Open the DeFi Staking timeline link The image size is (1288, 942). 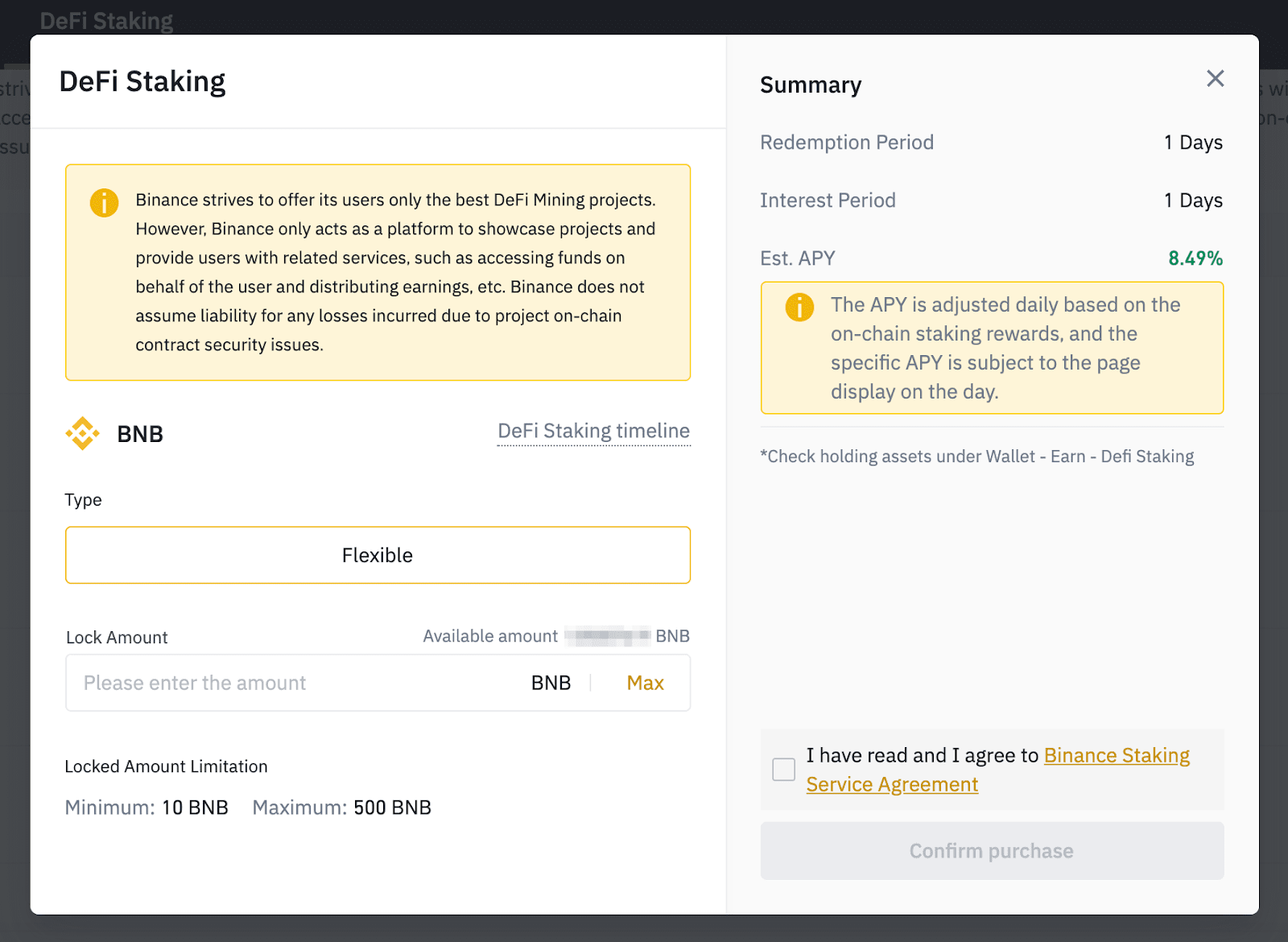coord(593,431)
